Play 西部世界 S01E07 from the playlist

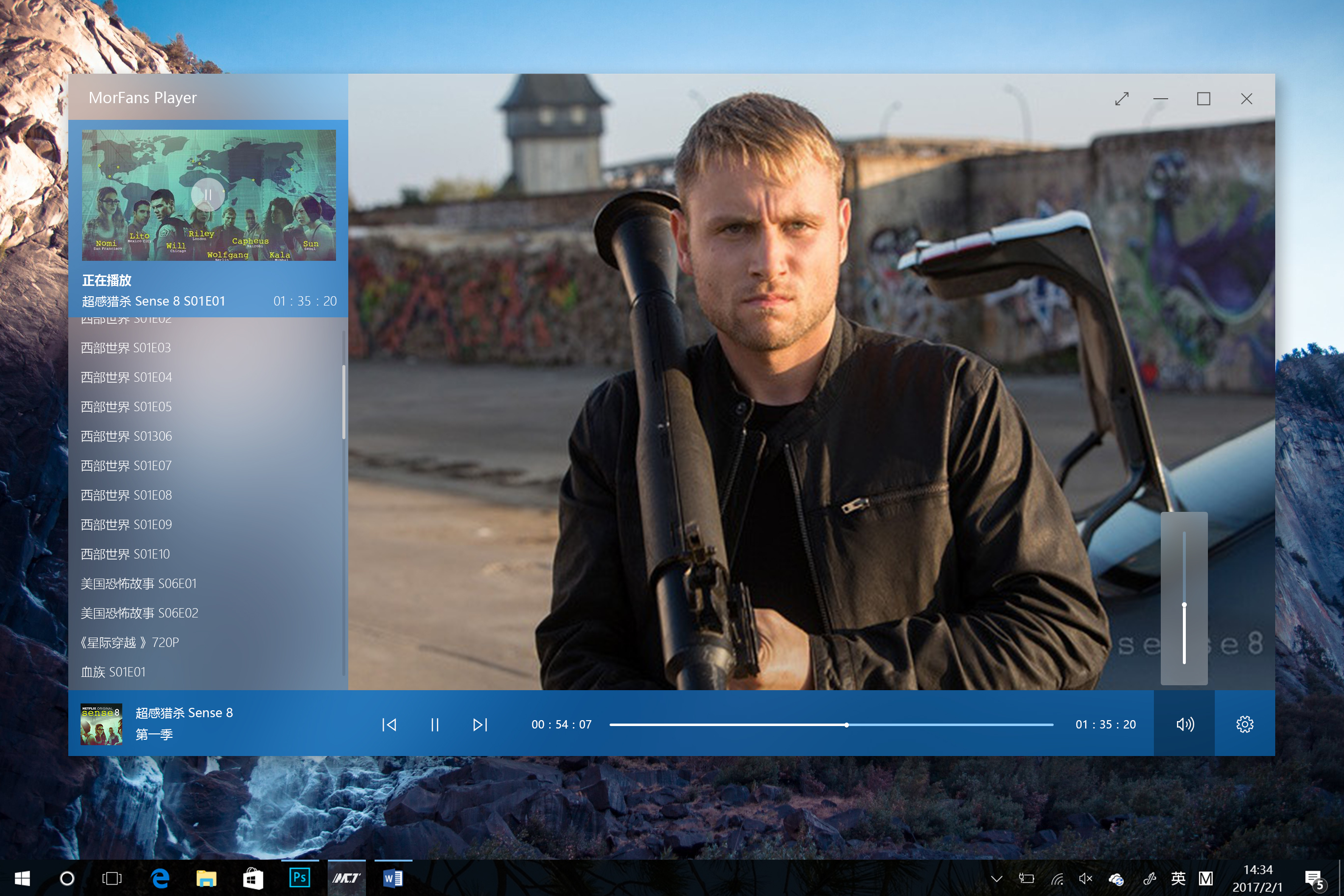coord(126,466)
